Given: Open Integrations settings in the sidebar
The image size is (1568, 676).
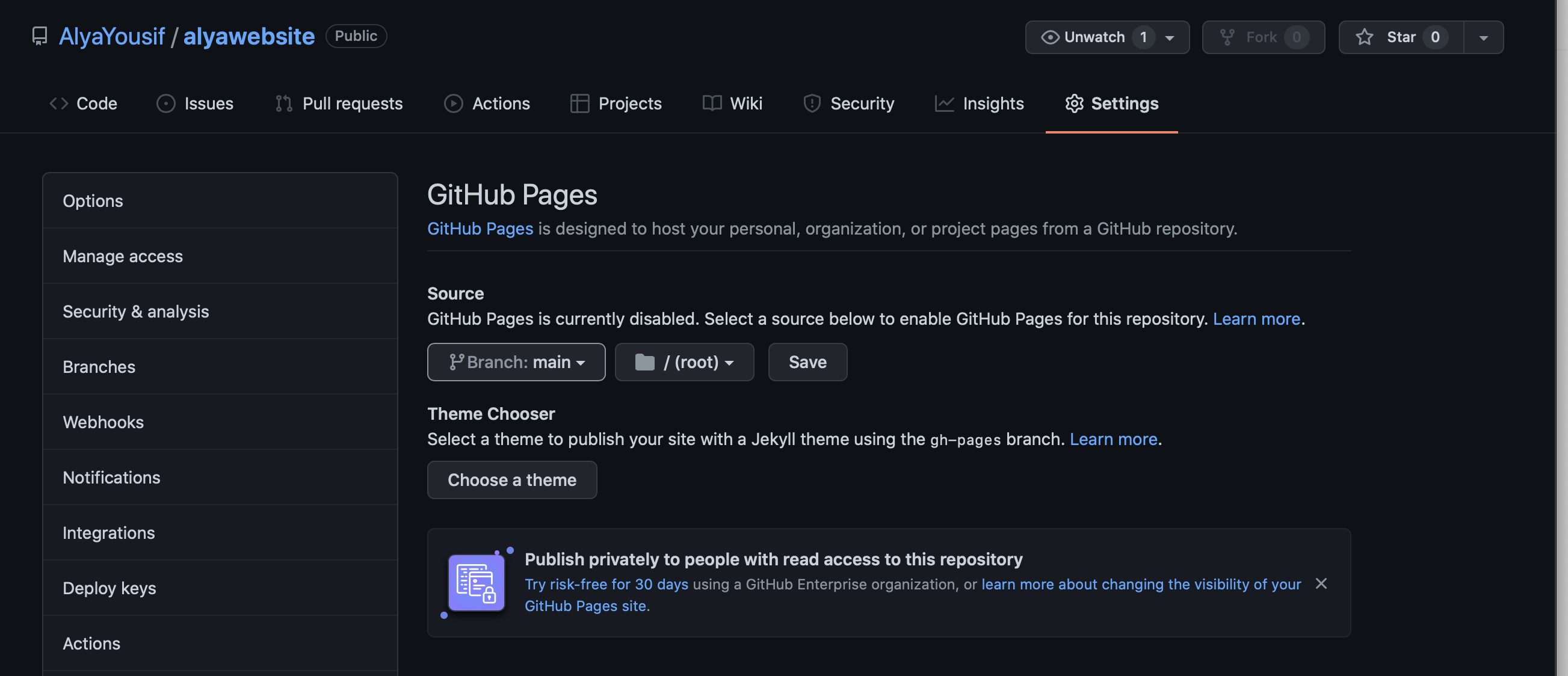Looking at the screenshot, I should pyautogui.click(x=220, y=533).
